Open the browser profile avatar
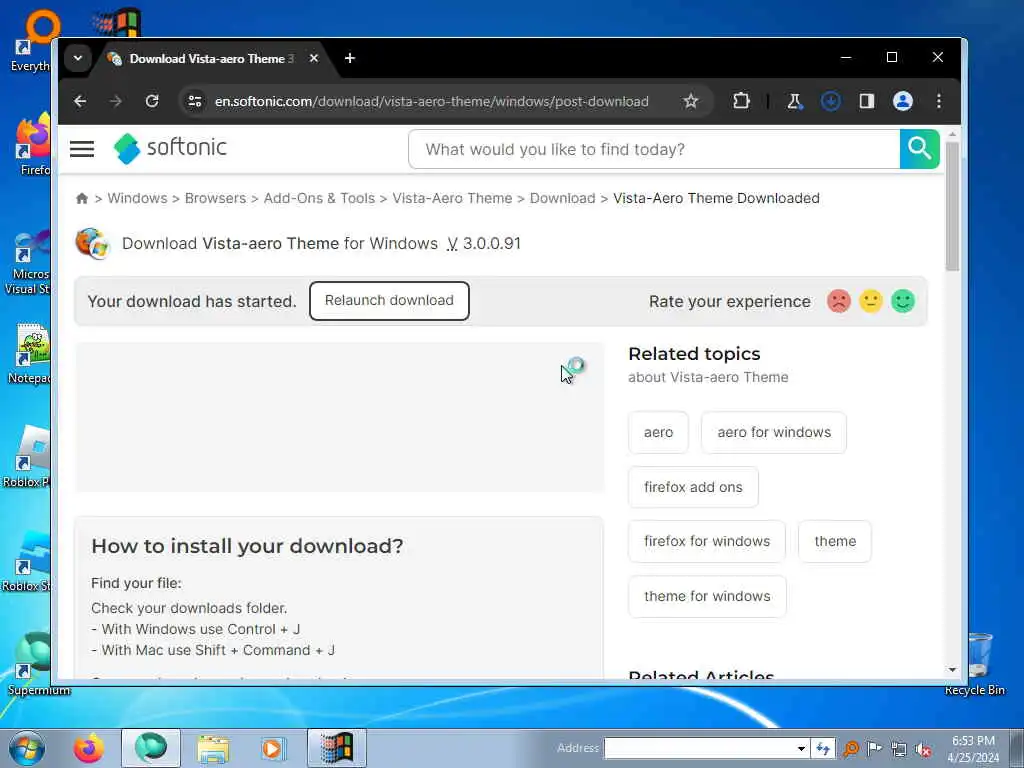The height and width of the screenshot is (768, 1024). 903,101
